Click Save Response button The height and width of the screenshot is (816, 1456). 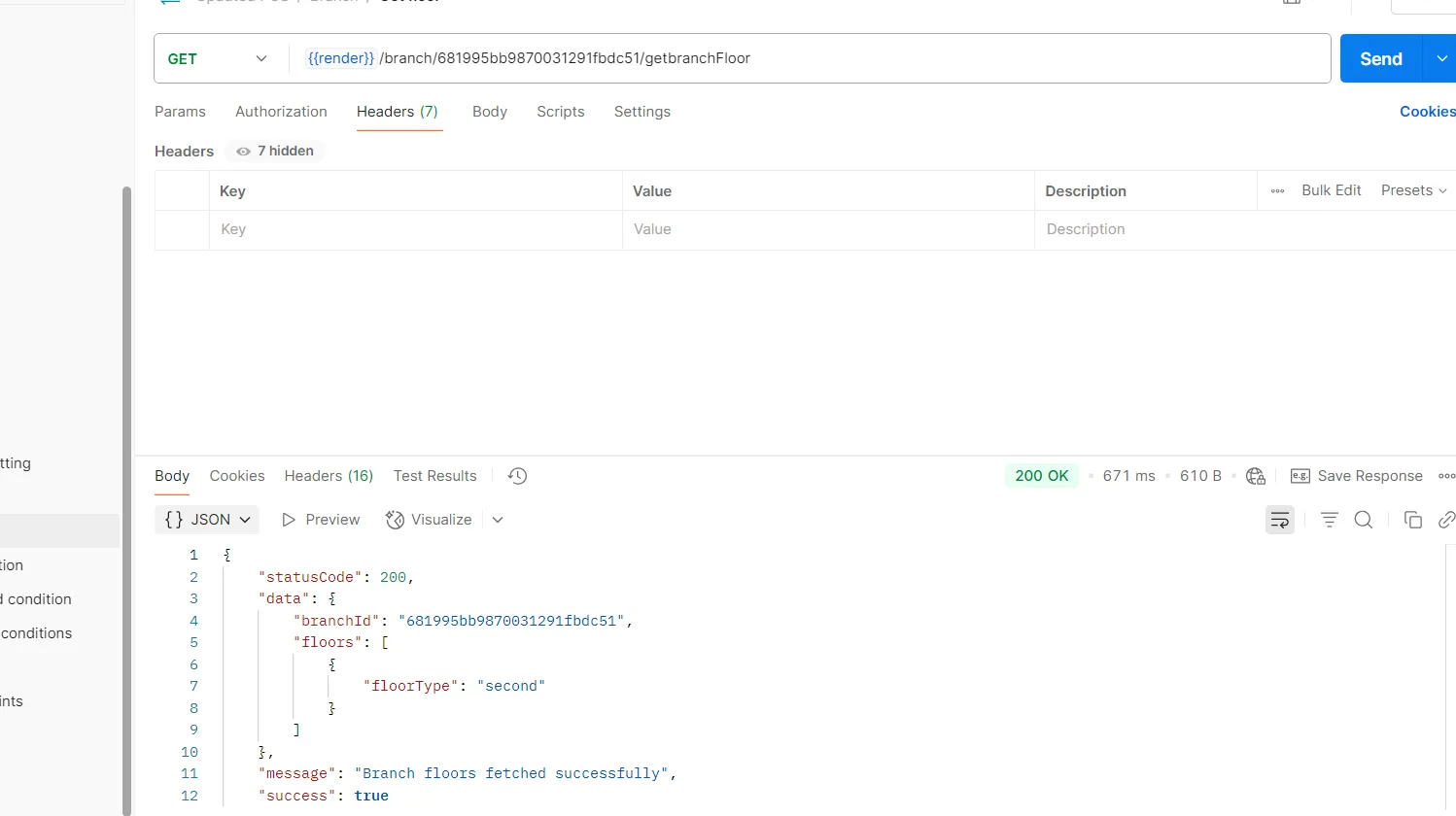[1356, 476]
